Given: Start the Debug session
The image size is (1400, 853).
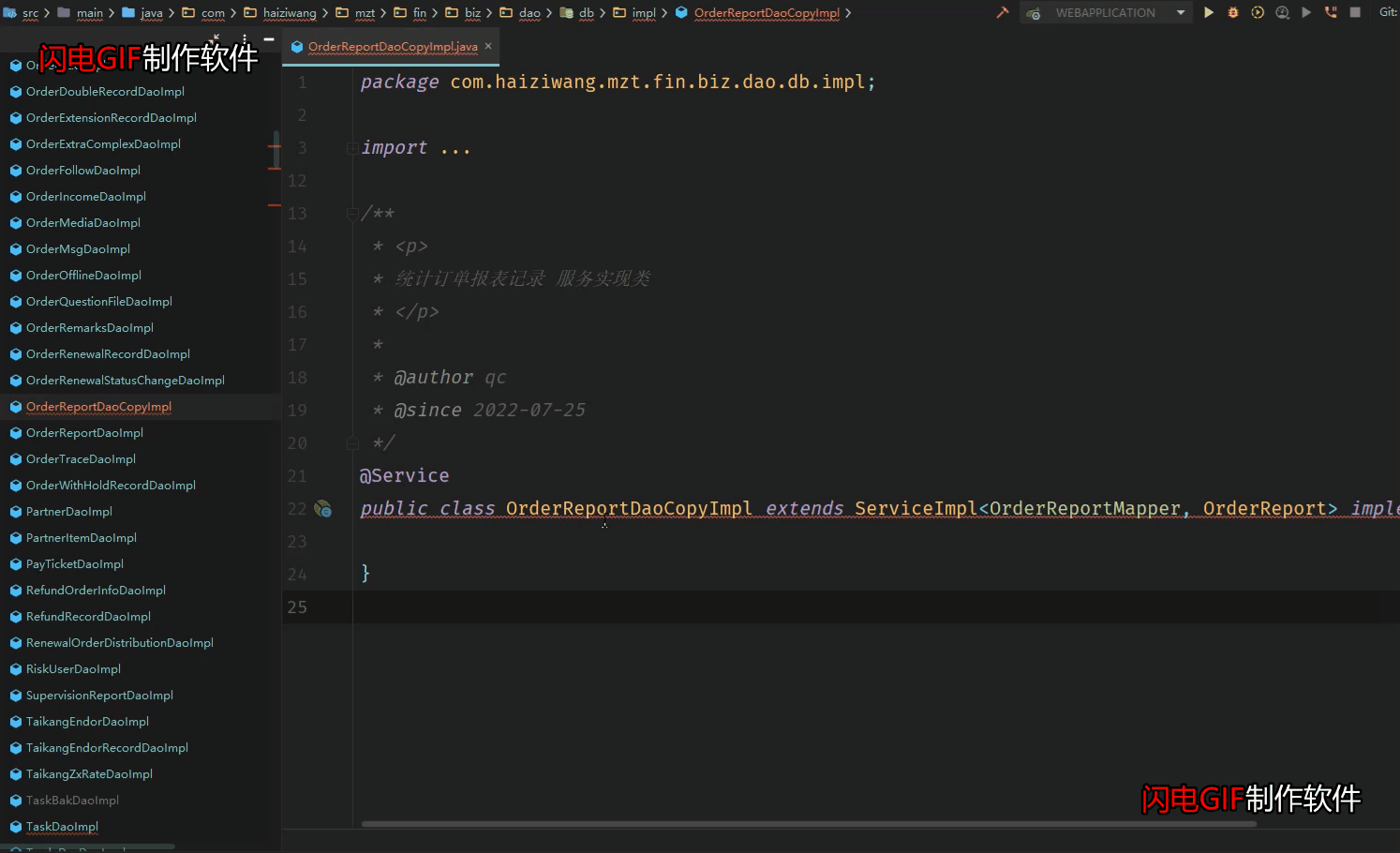Looking at the screenshot, I should [1232, 12].
